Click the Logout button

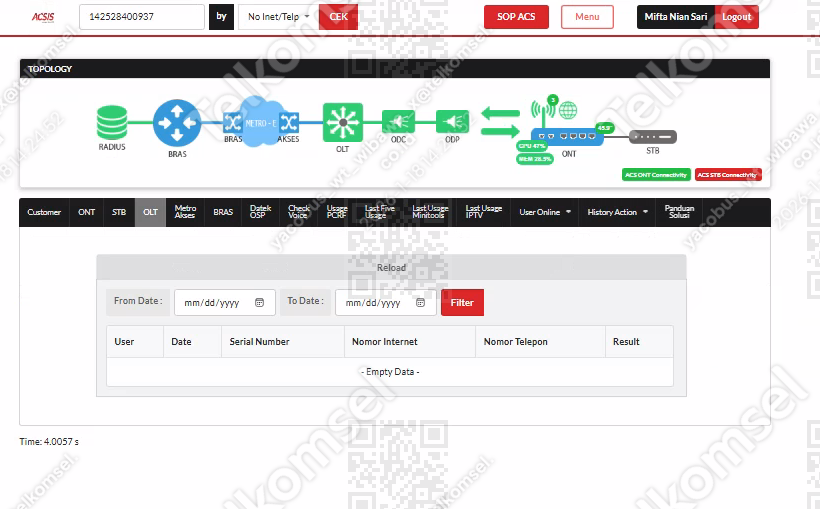736,17
